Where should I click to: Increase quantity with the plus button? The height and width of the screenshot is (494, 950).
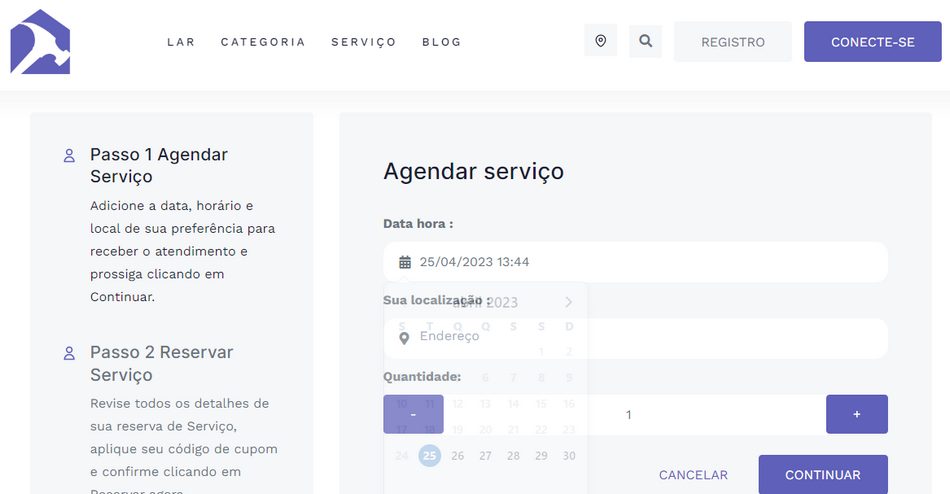click(857, 414)
